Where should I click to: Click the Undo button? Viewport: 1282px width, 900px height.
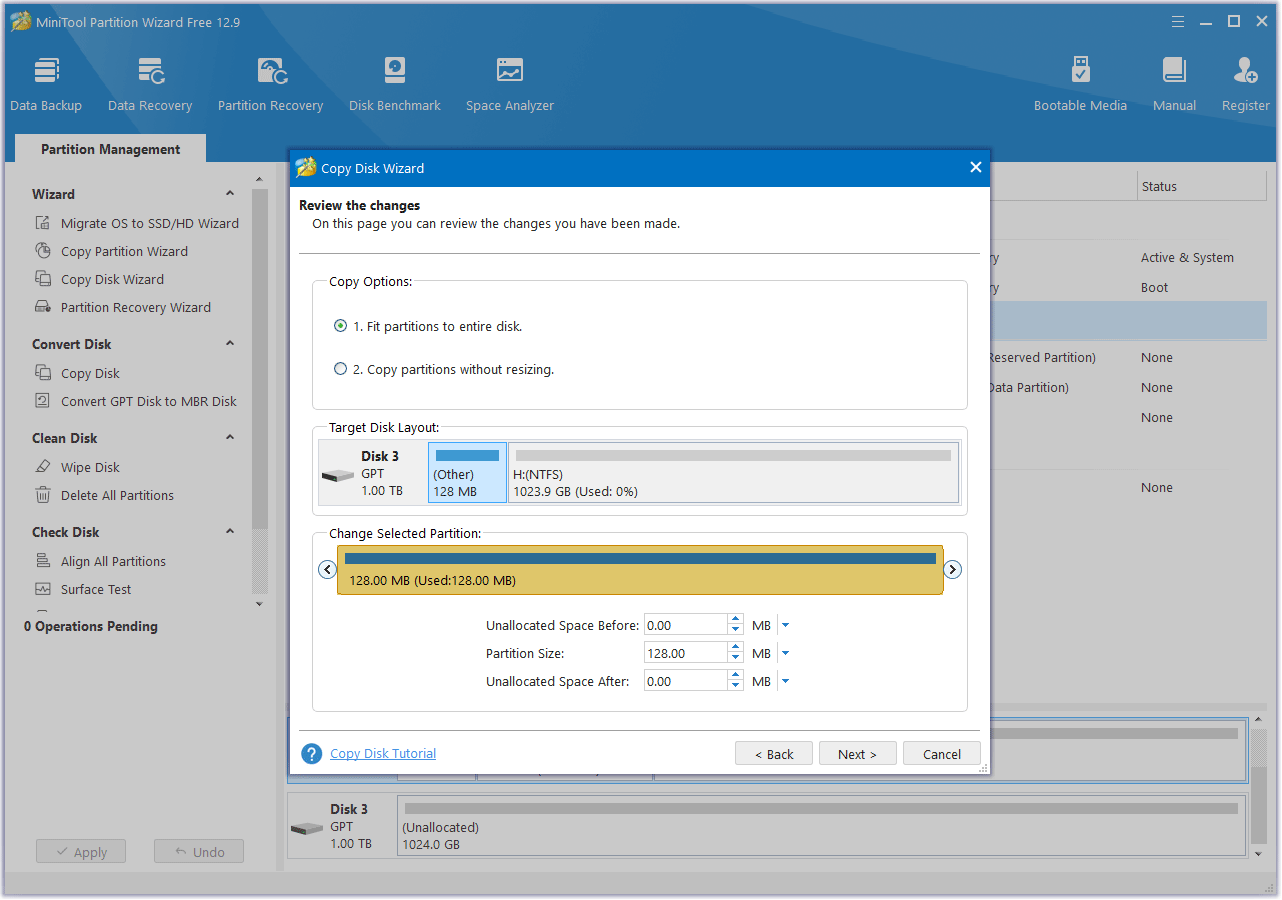tap(199, 852)
